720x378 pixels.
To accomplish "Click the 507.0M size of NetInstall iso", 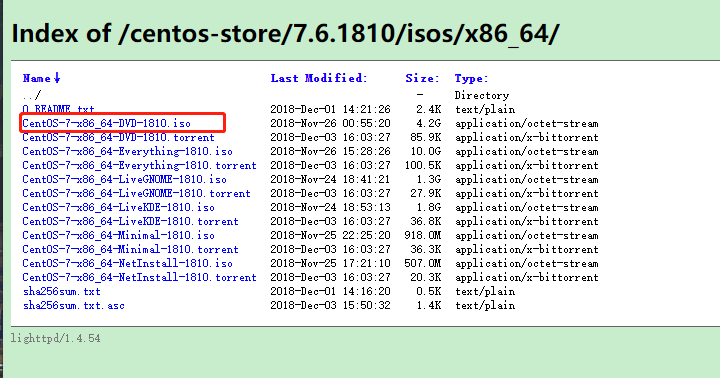I will [422, 264].
